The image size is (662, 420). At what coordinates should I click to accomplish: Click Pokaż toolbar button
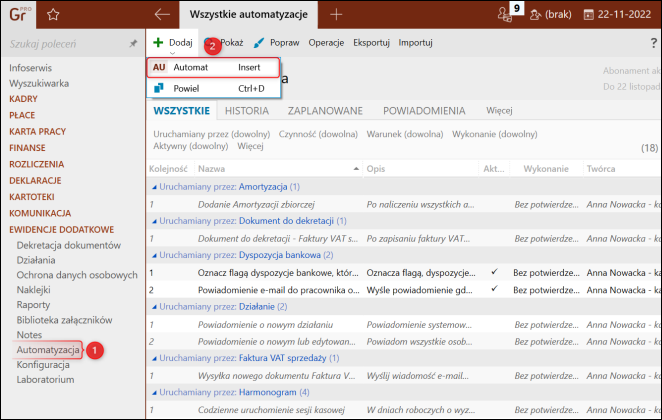click(x=231, y=43)
